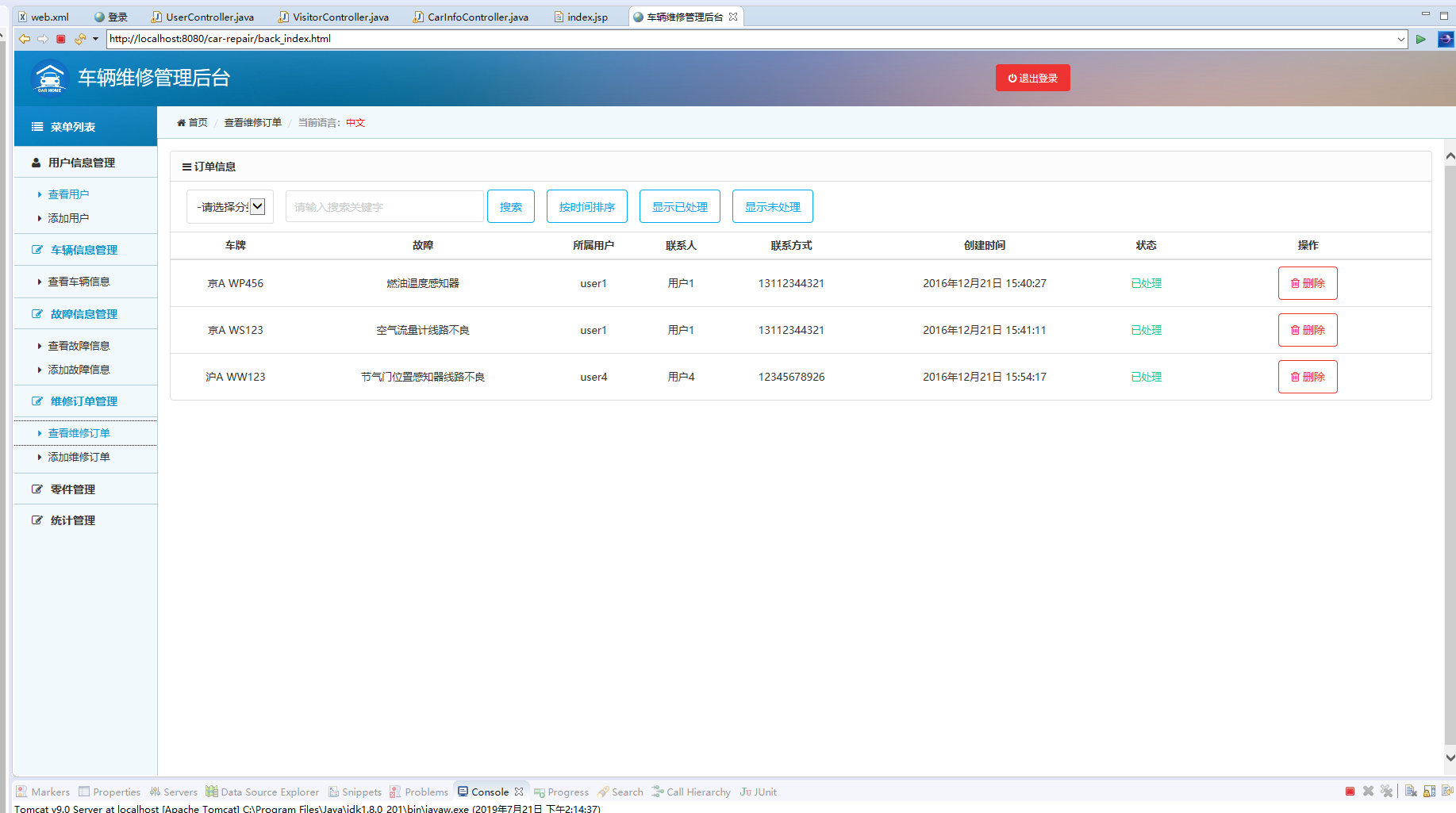
Task: Click the refresh icon in the browser toolbar
Action: [79, 38]
